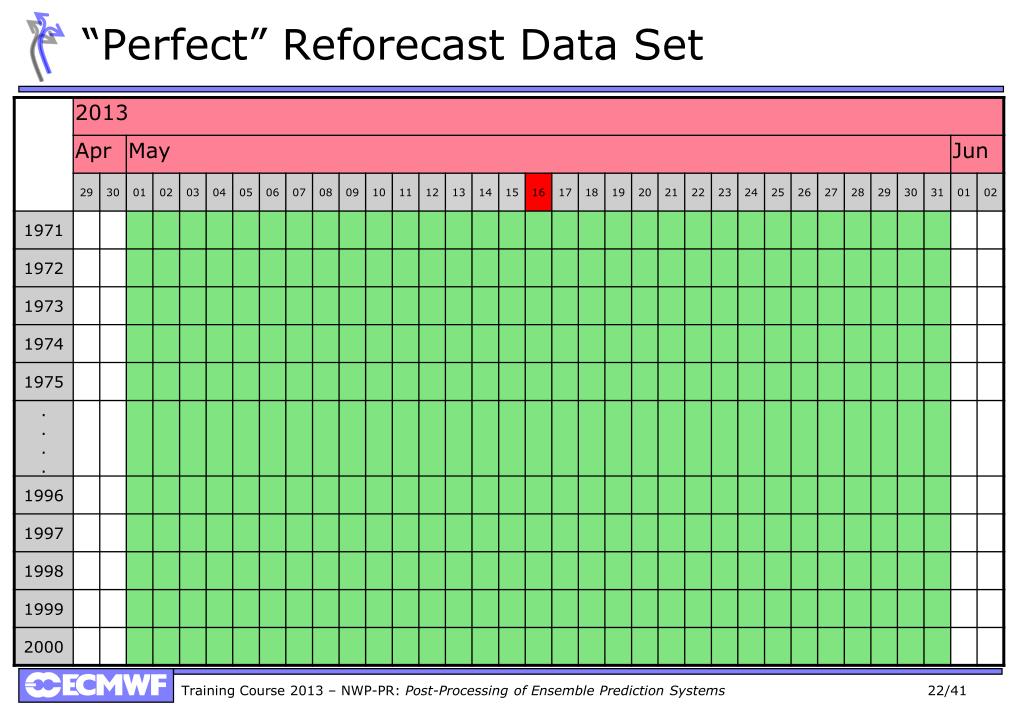Select the 1998 year row label
This screenshot has width=1023, height=708.
pos(44,571)
